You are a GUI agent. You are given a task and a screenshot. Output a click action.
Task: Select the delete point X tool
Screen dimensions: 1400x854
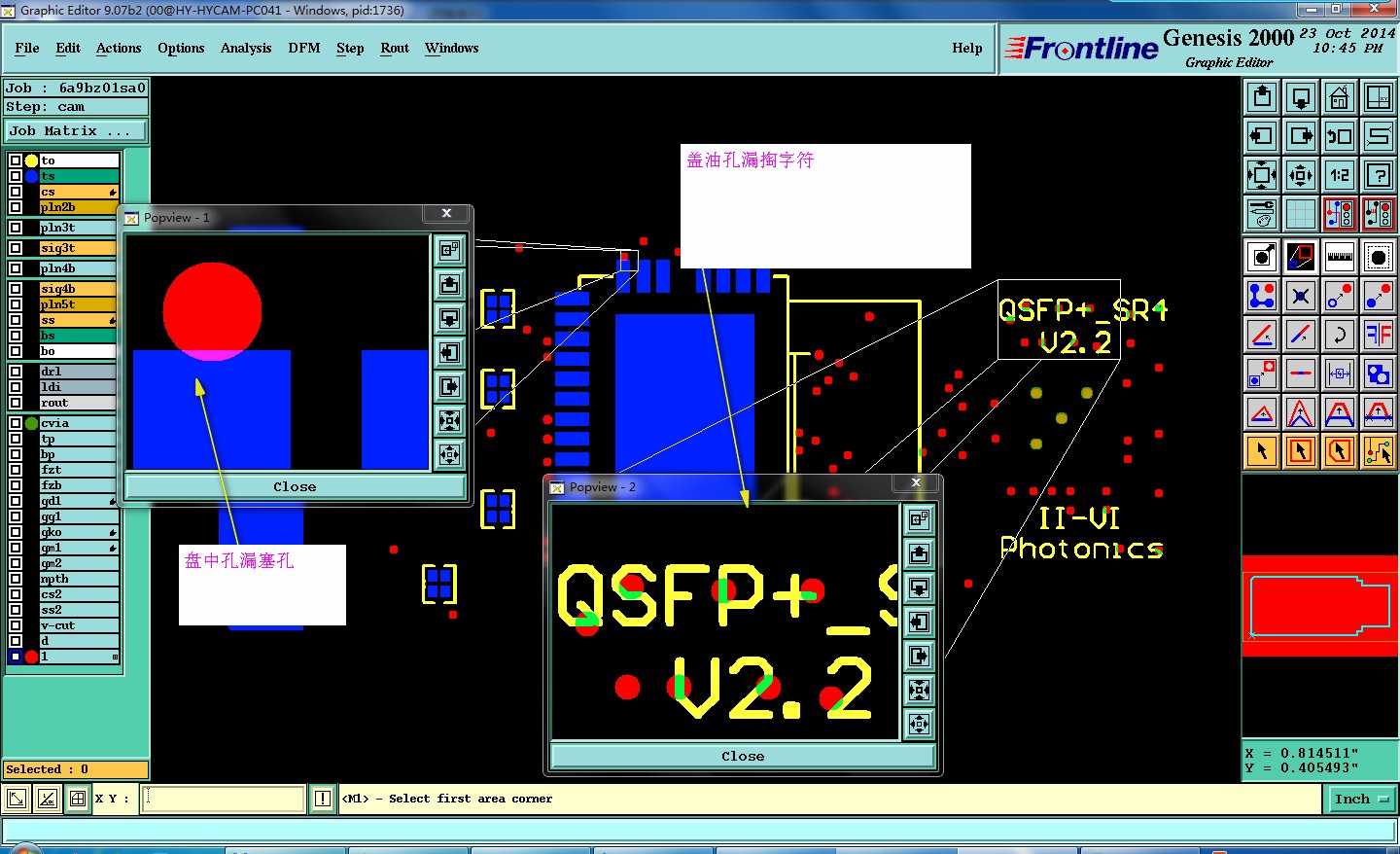pyautogui.click(x=1301, y=296)
